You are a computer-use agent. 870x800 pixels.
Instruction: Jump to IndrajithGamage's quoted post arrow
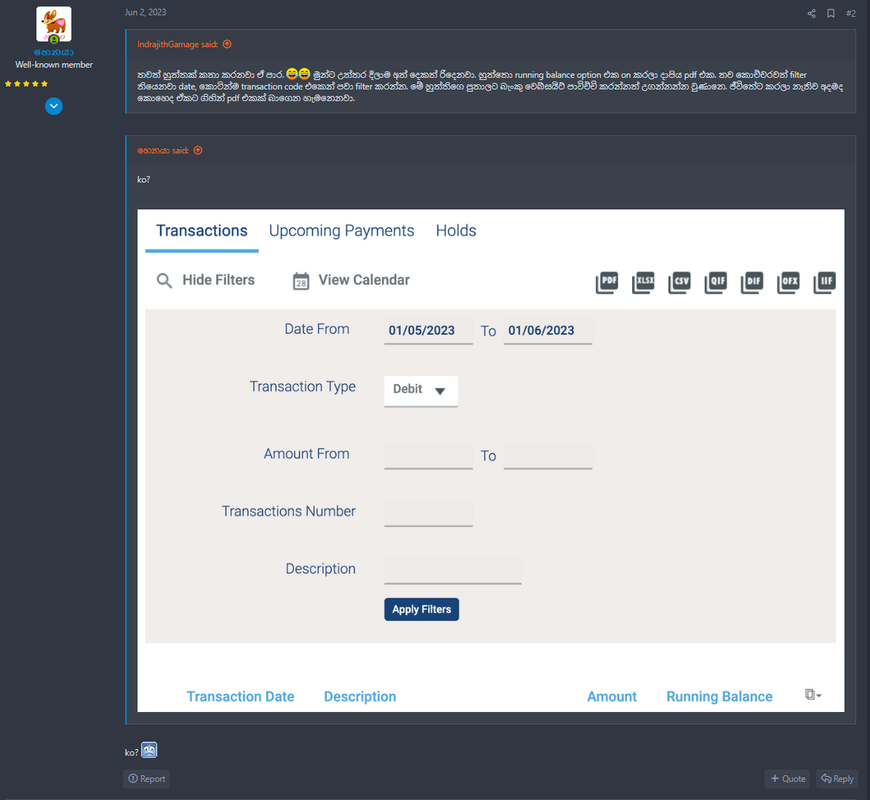pyautogui.click(x=227, y=44)
